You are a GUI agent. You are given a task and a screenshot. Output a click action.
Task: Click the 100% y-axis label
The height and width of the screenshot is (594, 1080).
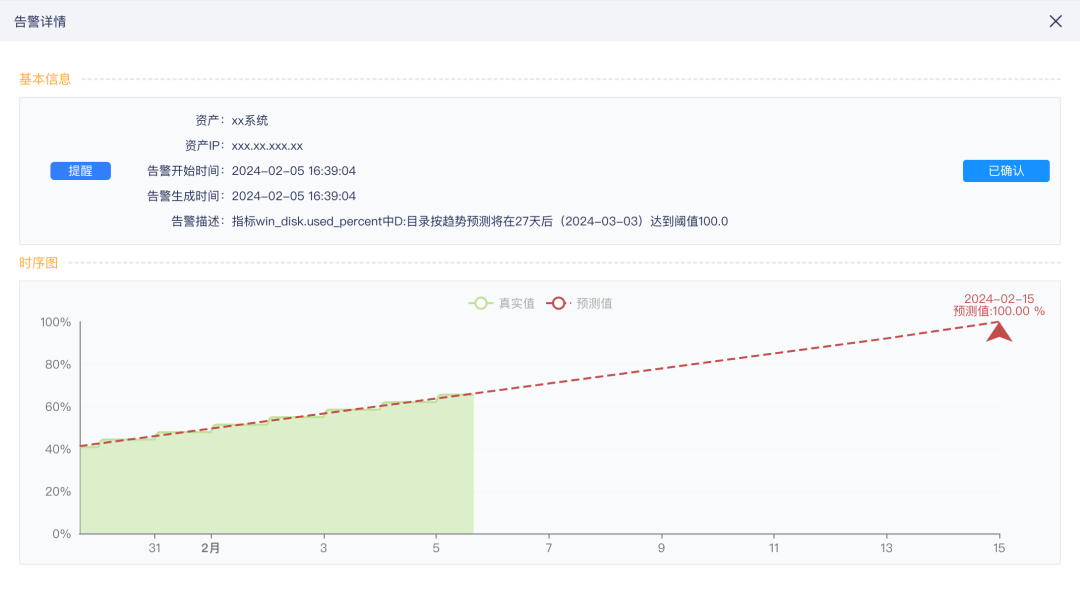(56, 322)
